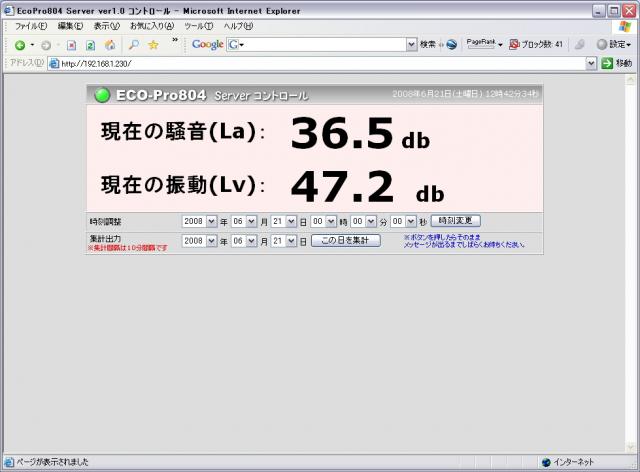Click the IE icon in title bar
The width and height of the screenshot is (640, 472).
click(x=8, y=10)
